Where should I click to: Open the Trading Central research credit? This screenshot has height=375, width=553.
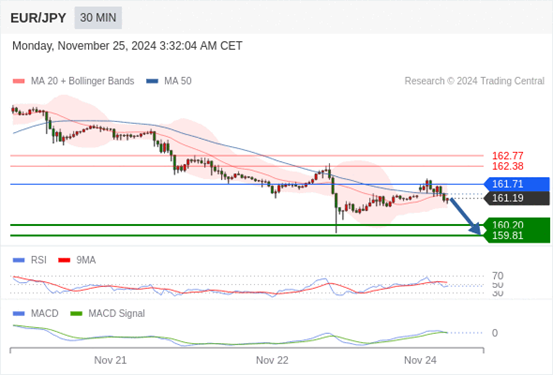tap(474, 81)
